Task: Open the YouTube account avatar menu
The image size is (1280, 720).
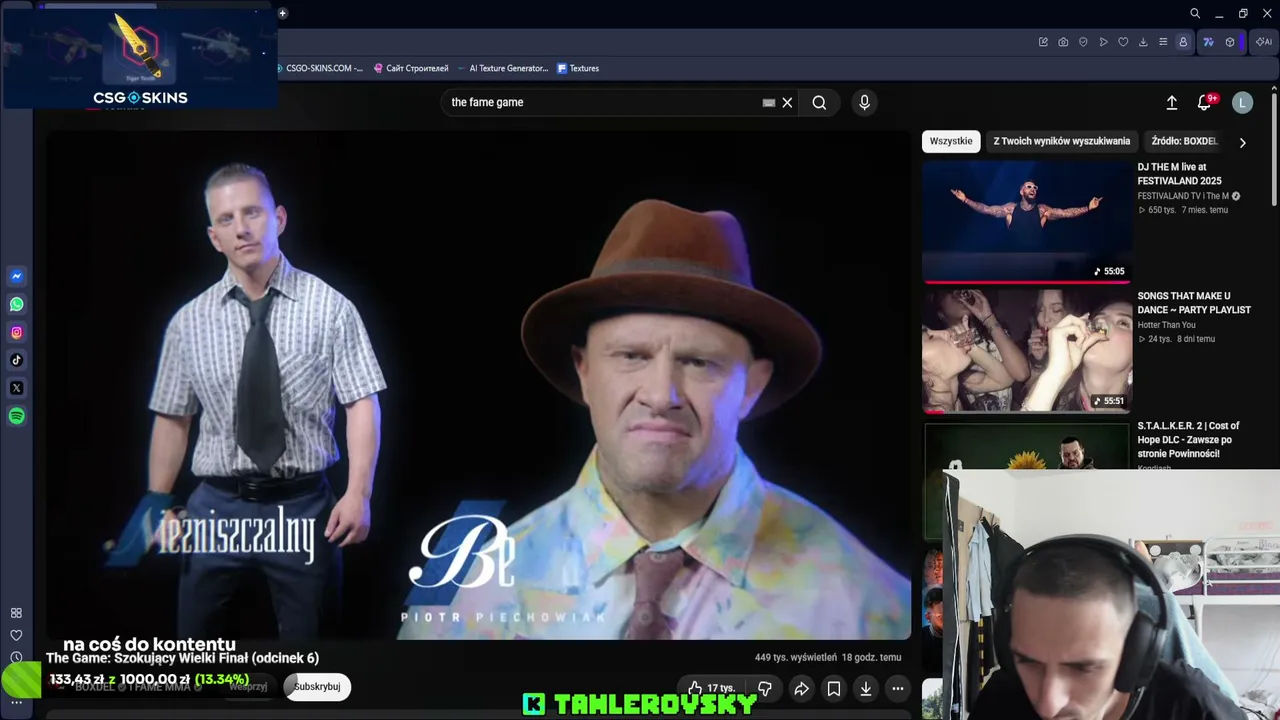Action: [x=1243, y=102]
